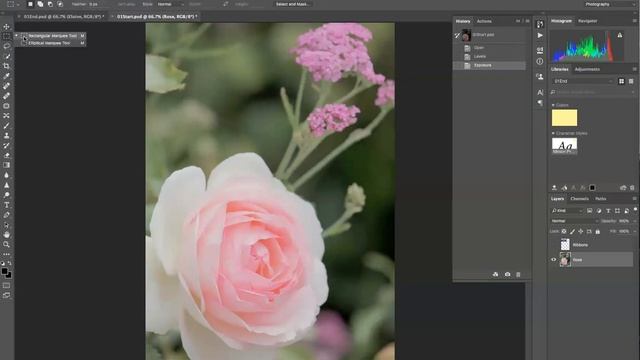
Task: Collapse the Colors section in Libraries
Action: coord(553,105)
